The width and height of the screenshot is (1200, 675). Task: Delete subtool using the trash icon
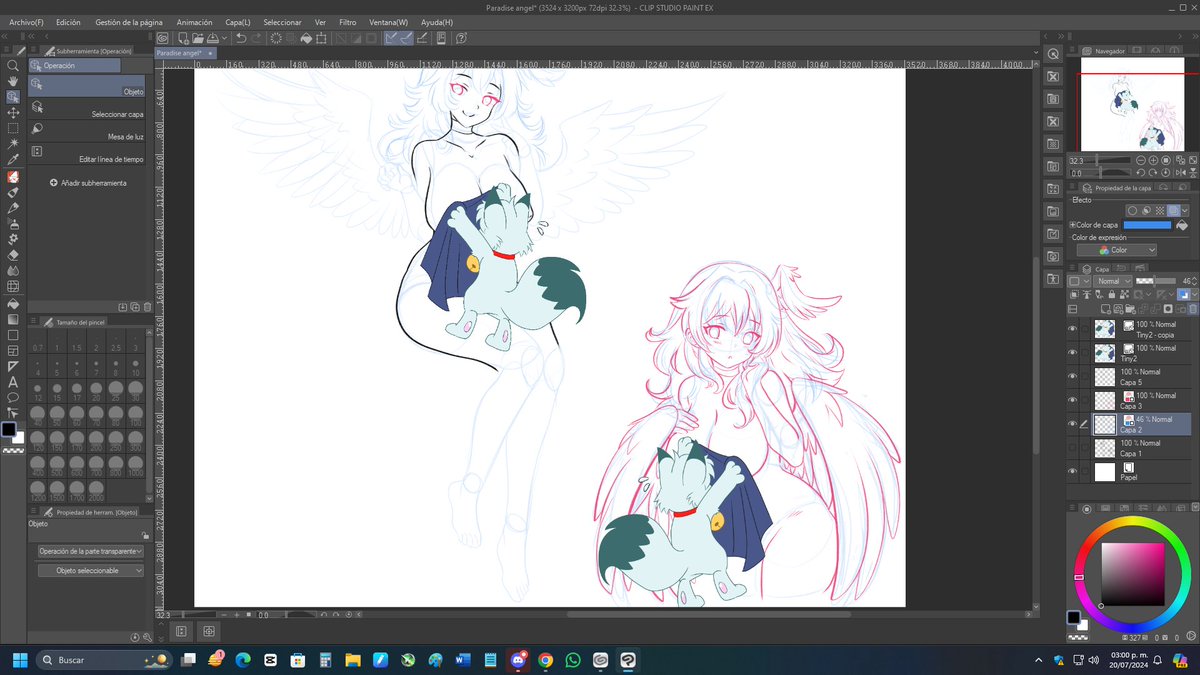pyautogui.click(x=147, y=306)
